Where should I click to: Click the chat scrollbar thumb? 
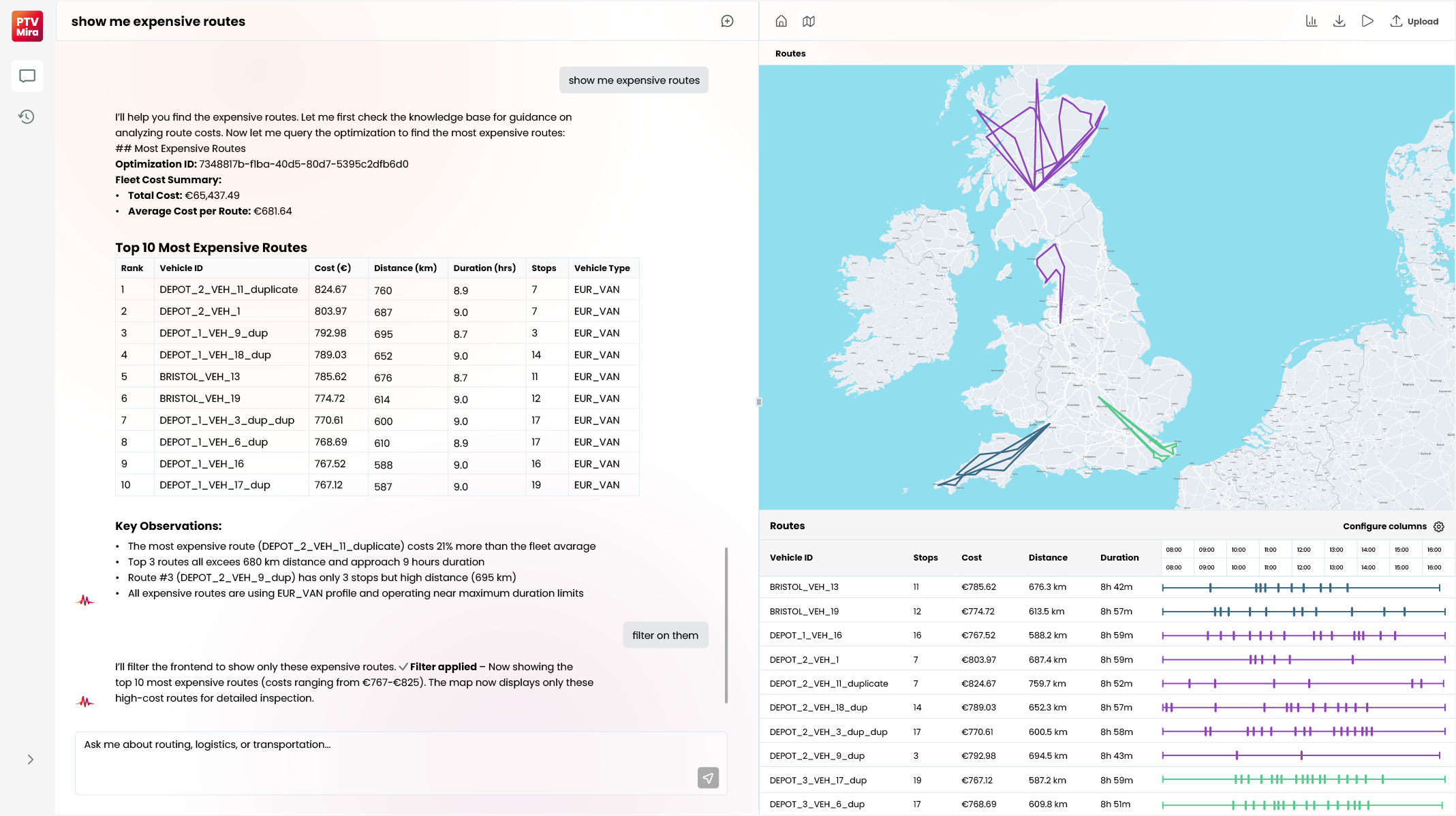click(x=726, y=625)
